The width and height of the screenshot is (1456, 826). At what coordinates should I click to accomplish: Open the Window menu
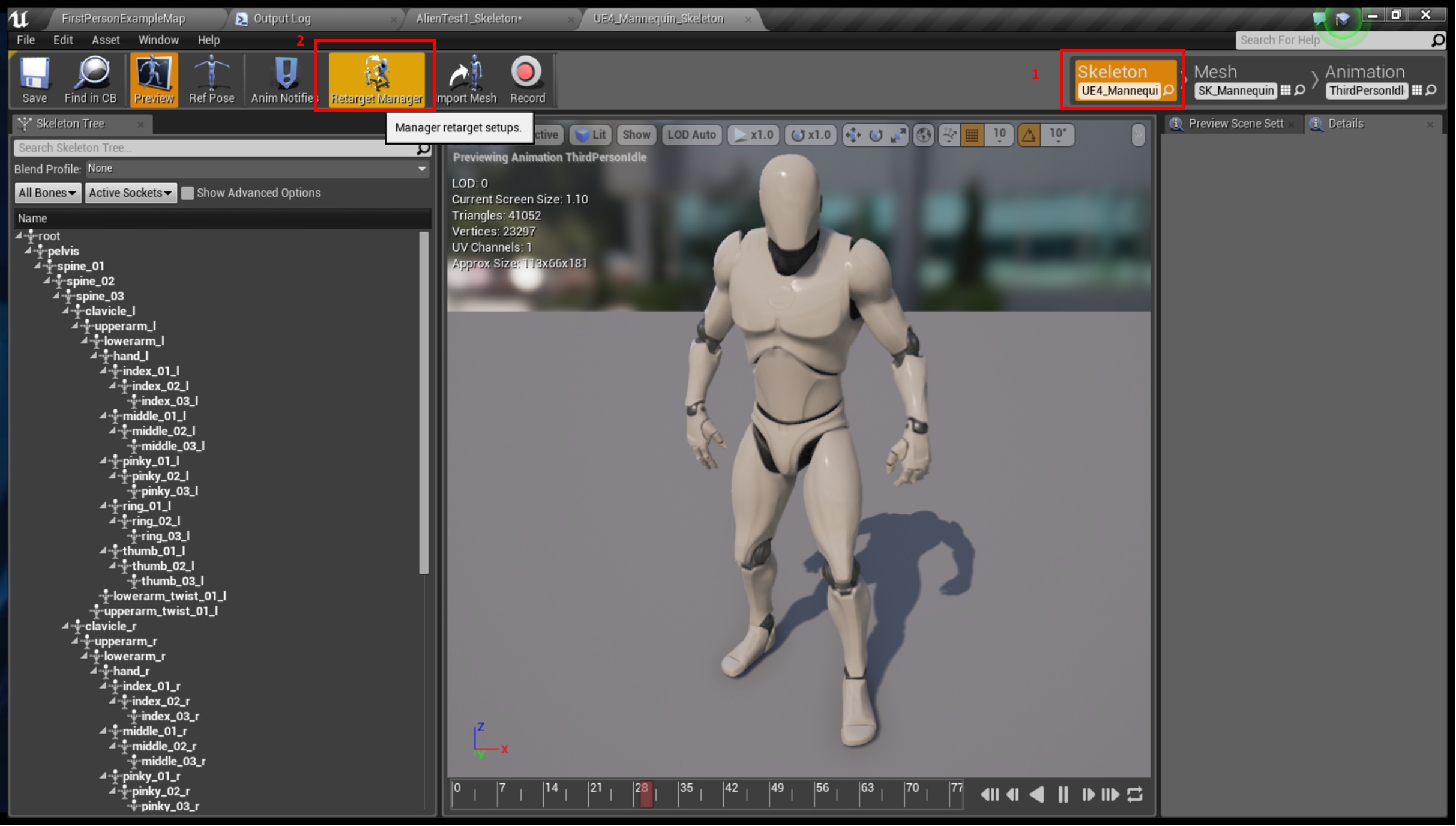point(158,40)
